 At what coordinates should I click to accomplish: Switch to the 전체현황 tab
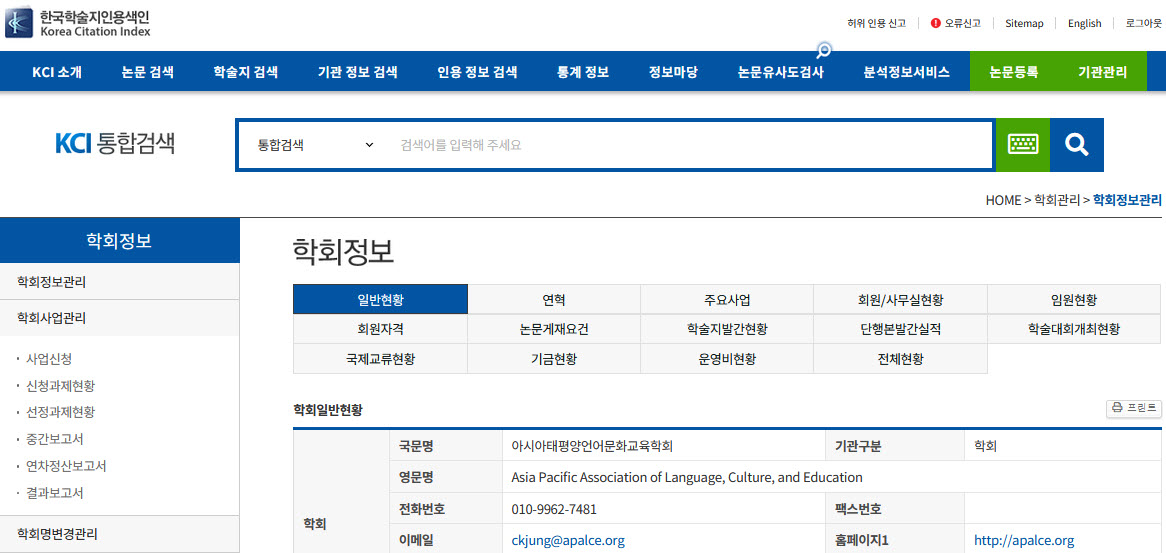[900, 359]
